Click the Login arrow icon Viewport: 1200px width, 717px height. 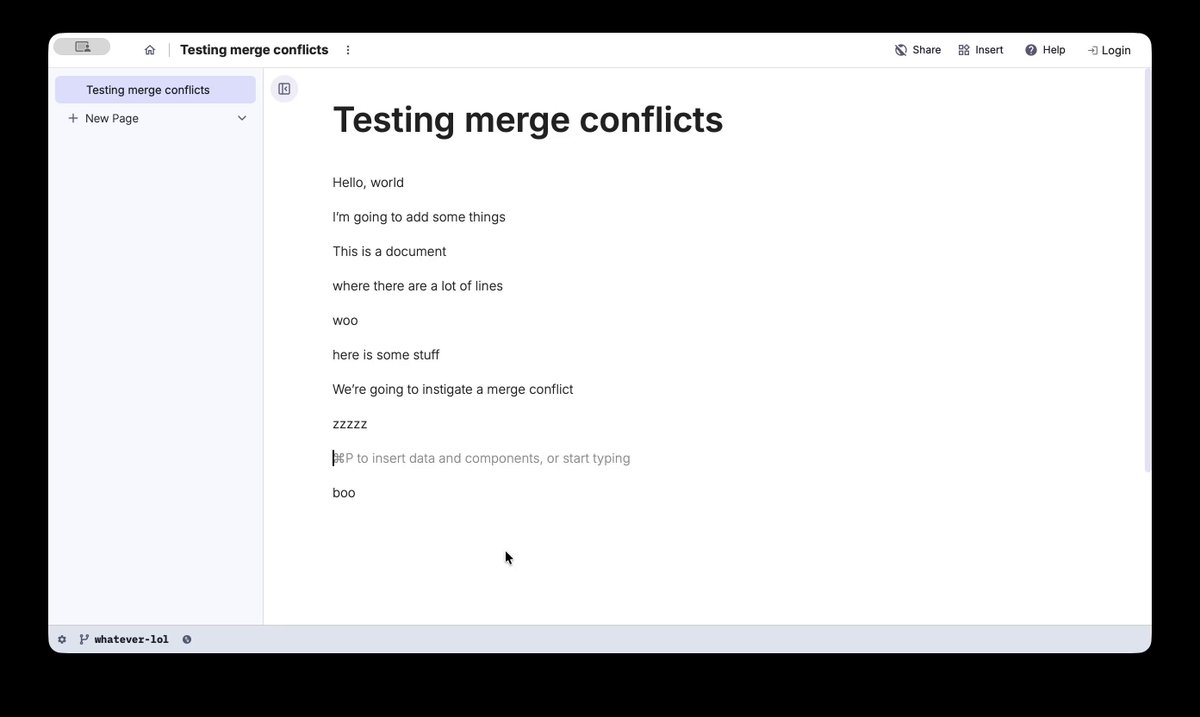(x=1093, y=50)
